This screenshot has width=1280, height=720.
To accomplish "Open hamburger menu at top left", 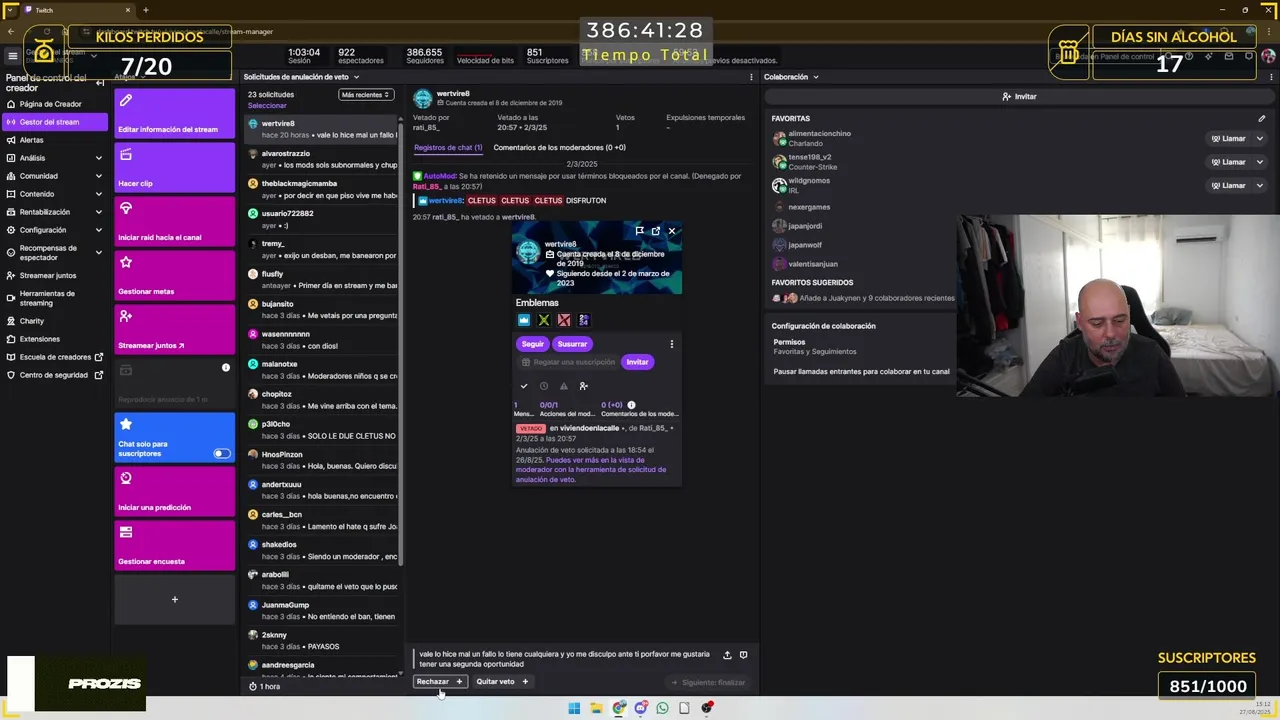I will point(13,56).
